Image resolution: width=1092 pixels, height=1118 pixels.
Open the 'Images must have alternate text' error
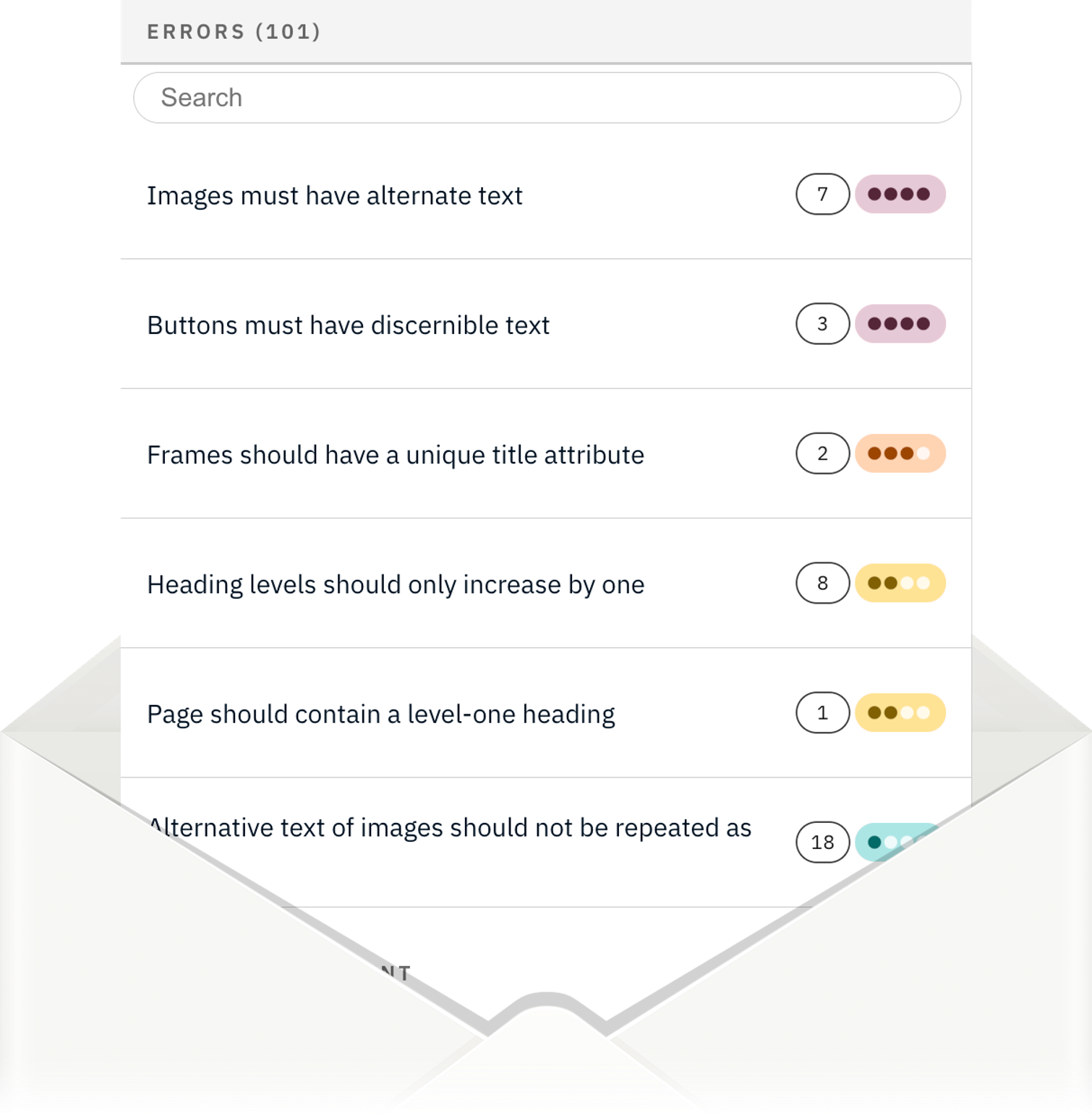pos(335,194)
